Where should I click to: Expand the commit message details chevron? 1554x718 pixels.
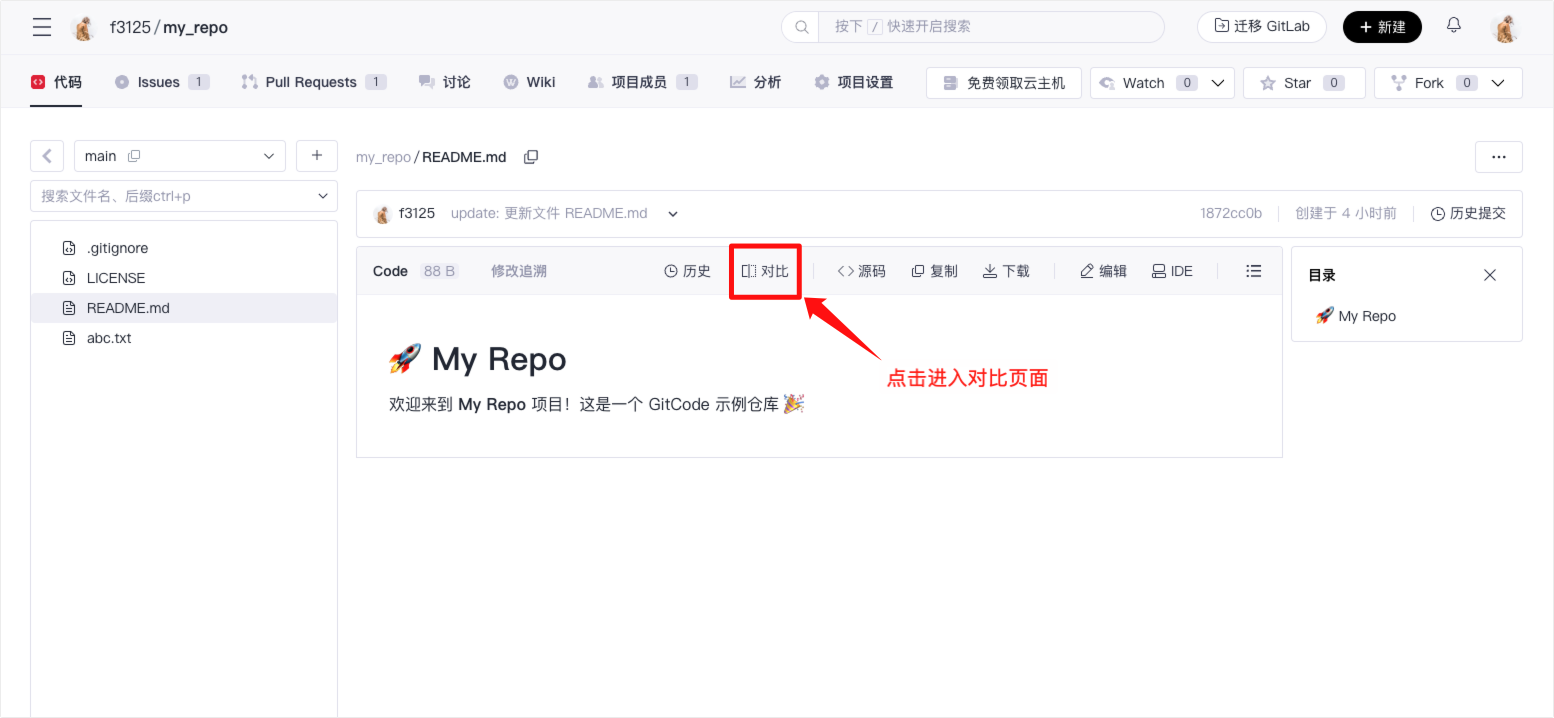click(673, 214)
